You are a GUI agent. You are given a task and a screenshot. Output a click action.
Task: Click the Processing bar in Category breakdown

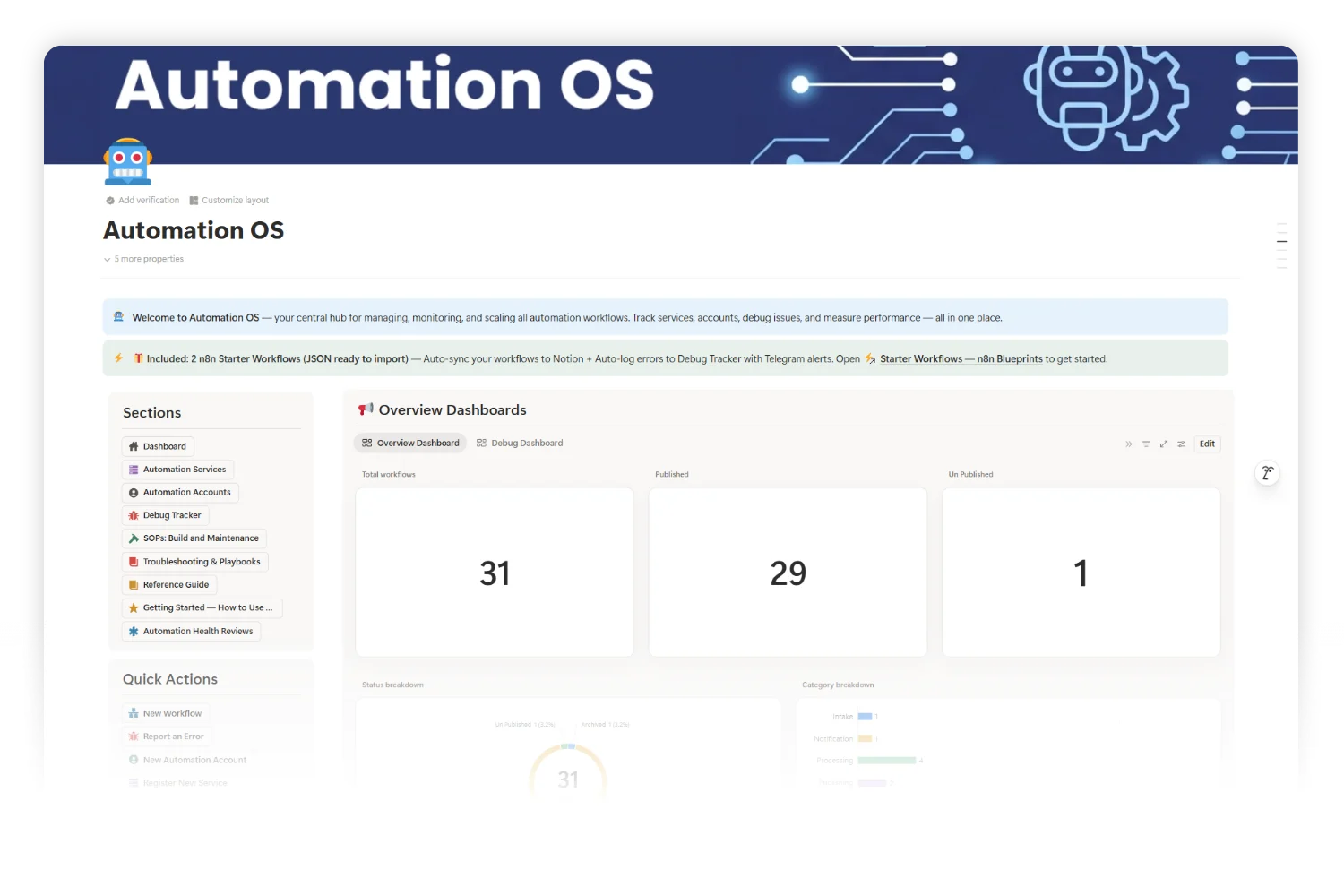click(x=887, y=761)
